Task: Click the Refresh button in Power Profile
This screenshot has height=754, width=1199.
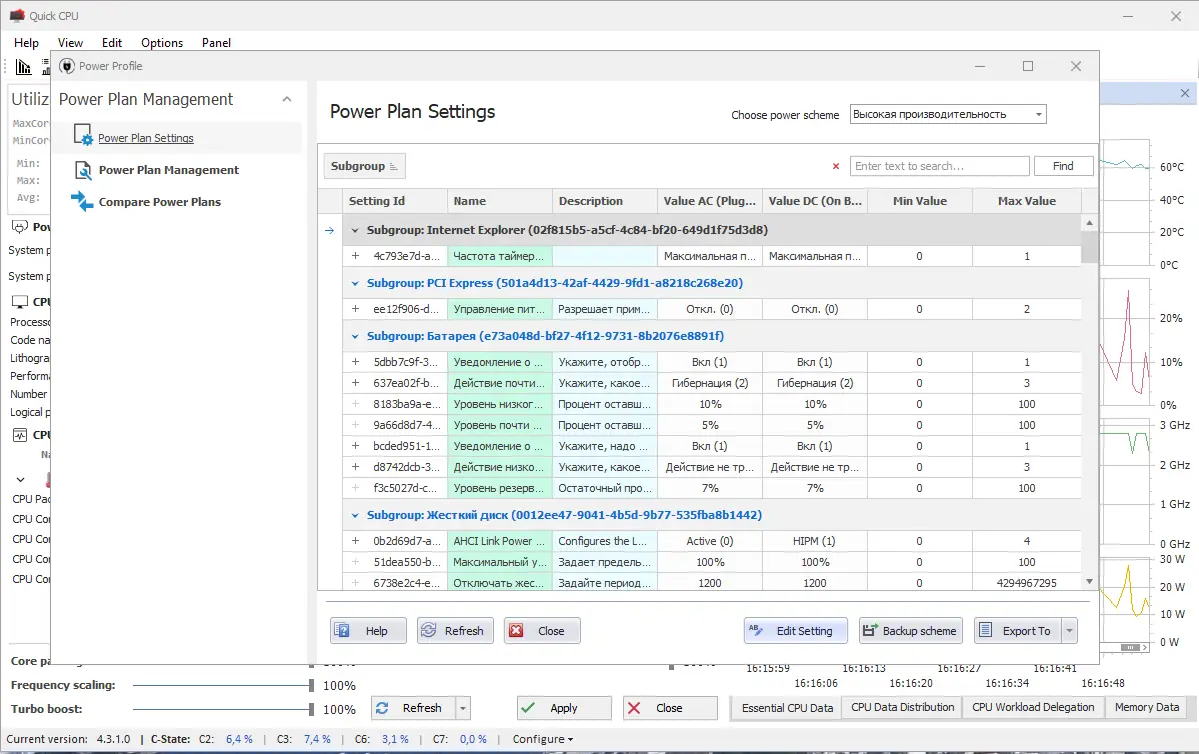Action: coord(455,631)
